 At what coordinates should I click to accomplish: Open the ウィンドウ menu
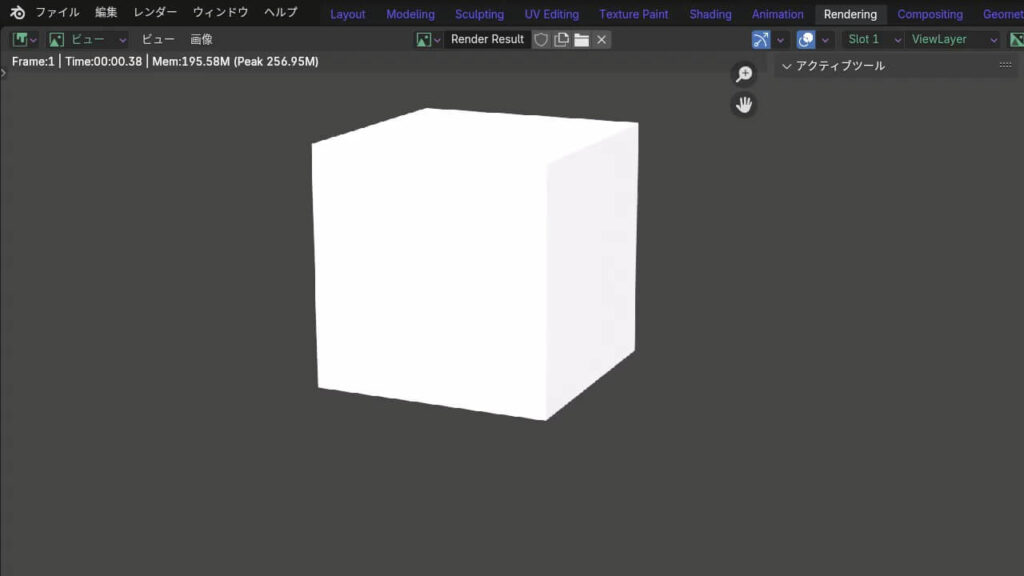click(220, 12)
